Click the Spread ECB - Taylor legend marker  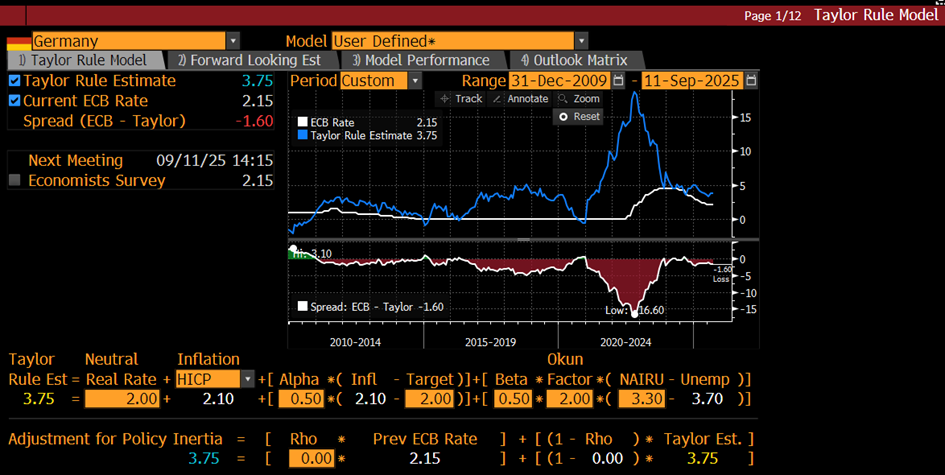click(x=302, y=307)
